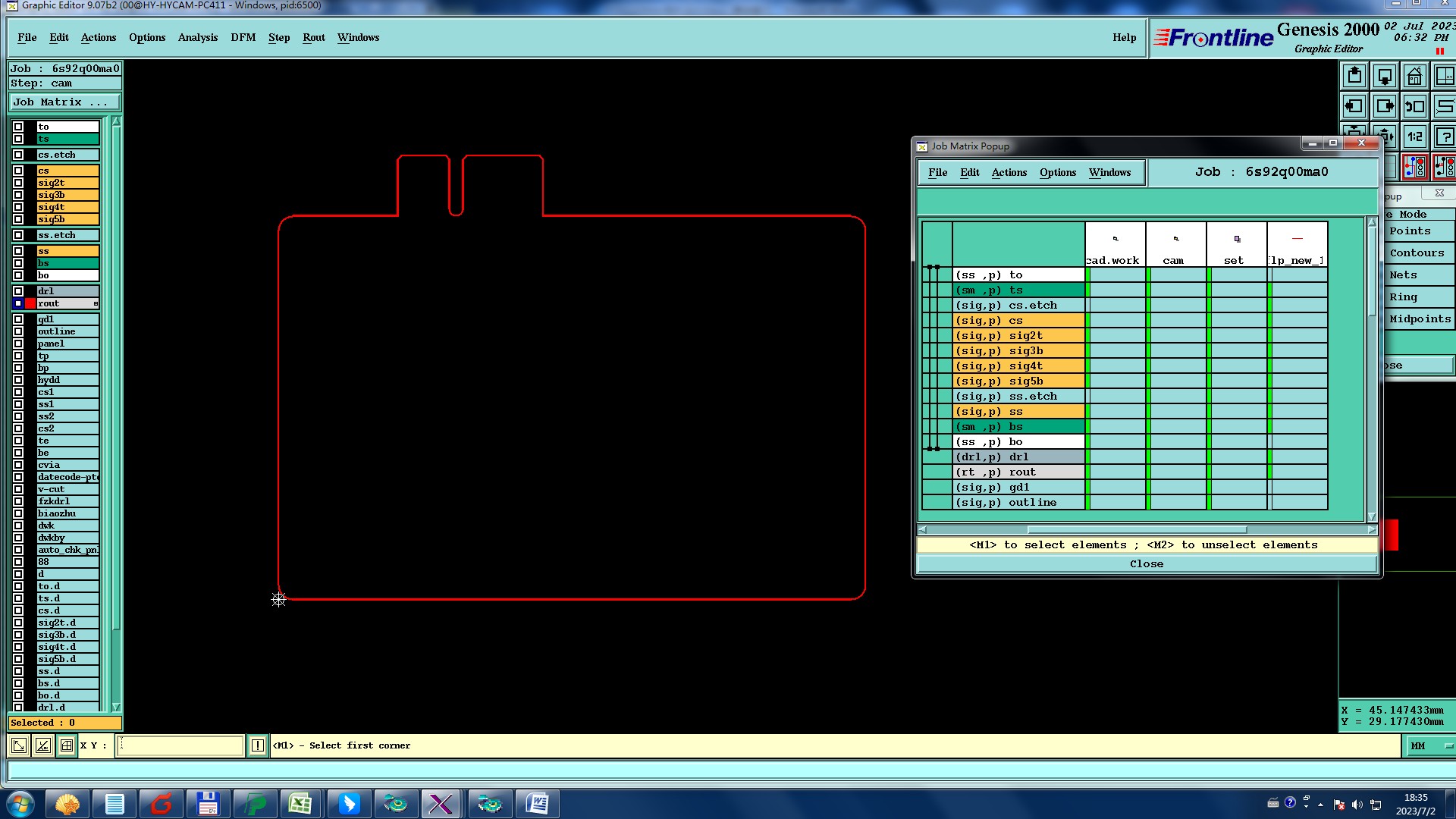
Task: Toggle the outline layer checkbox
Action: point(18,331)
